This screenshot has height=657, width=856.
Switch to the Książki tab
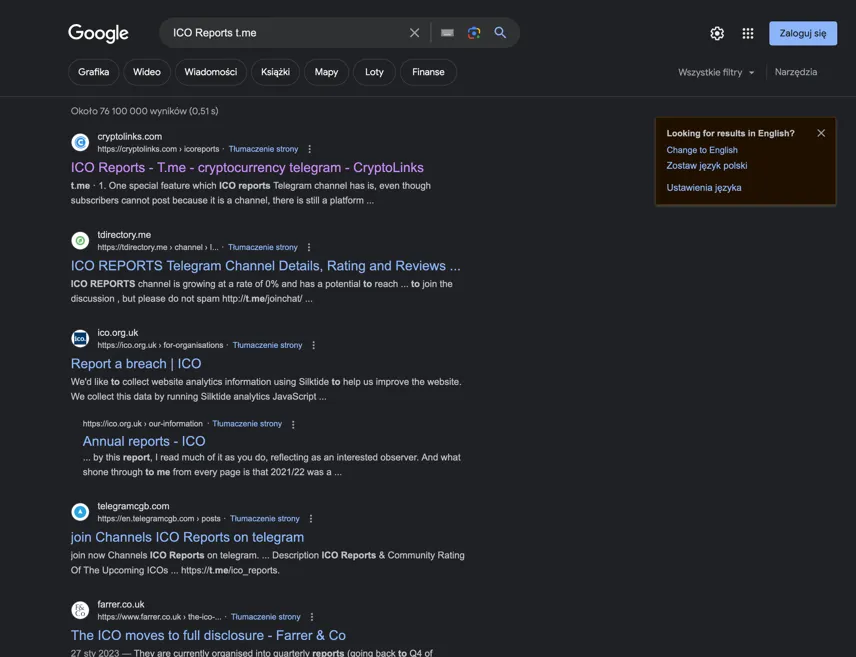[275, 72]
